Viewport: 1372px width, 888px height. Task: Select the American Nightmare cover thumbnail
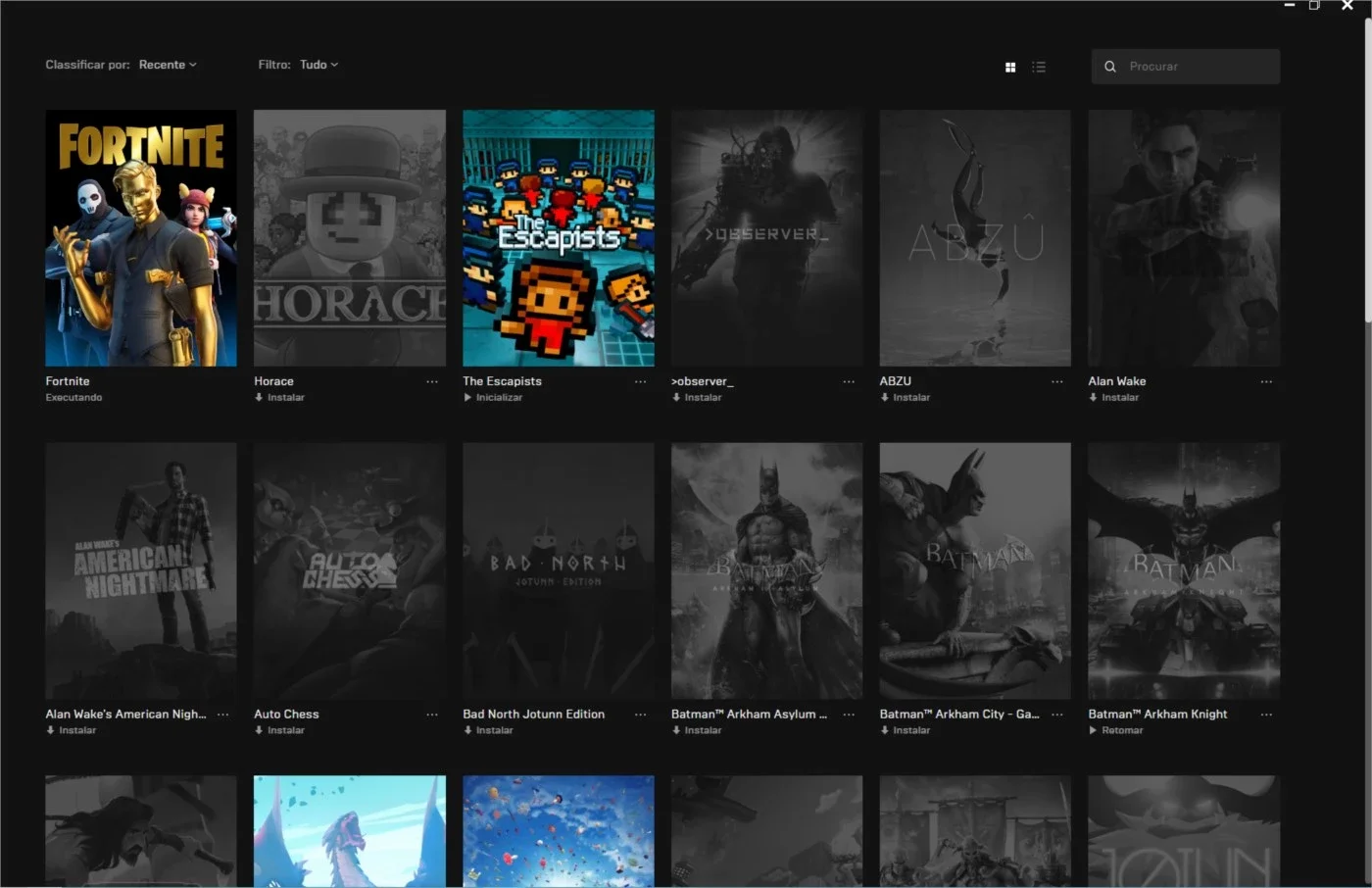point(141,571)
